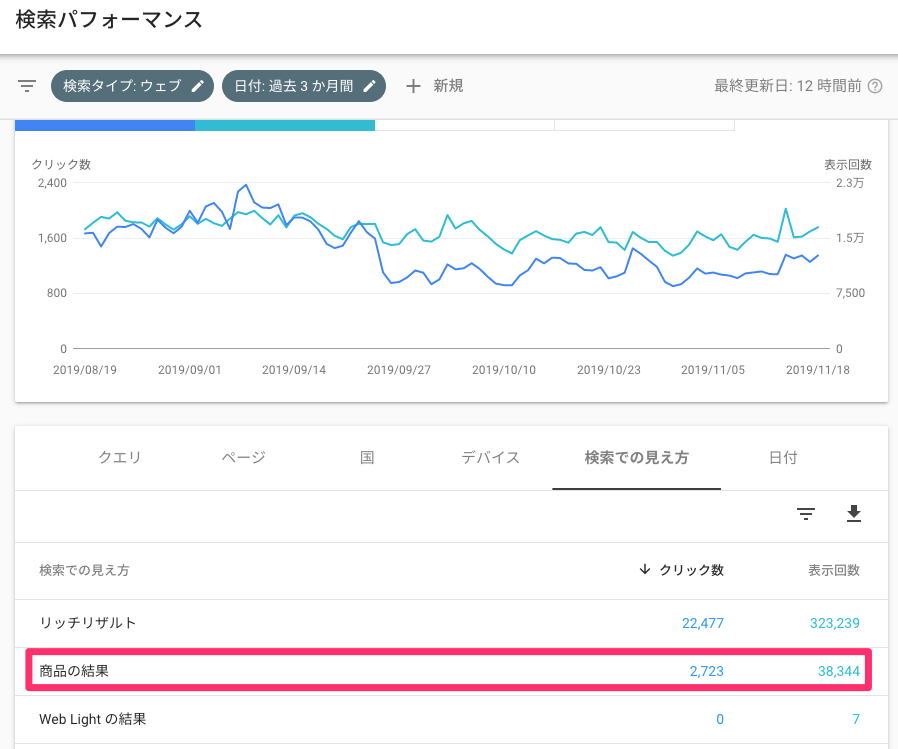Viewport: 898px width, 749px height.
Task: Click chart date label 2019/08/19
Action: [85, 370]
